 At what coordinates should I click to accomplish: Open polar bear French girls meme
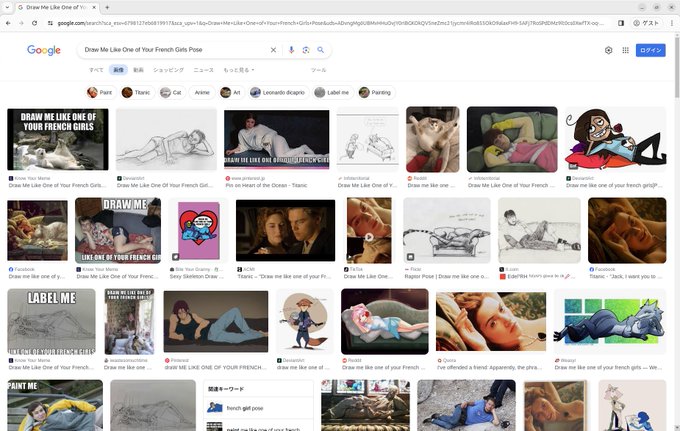(58, 139)
